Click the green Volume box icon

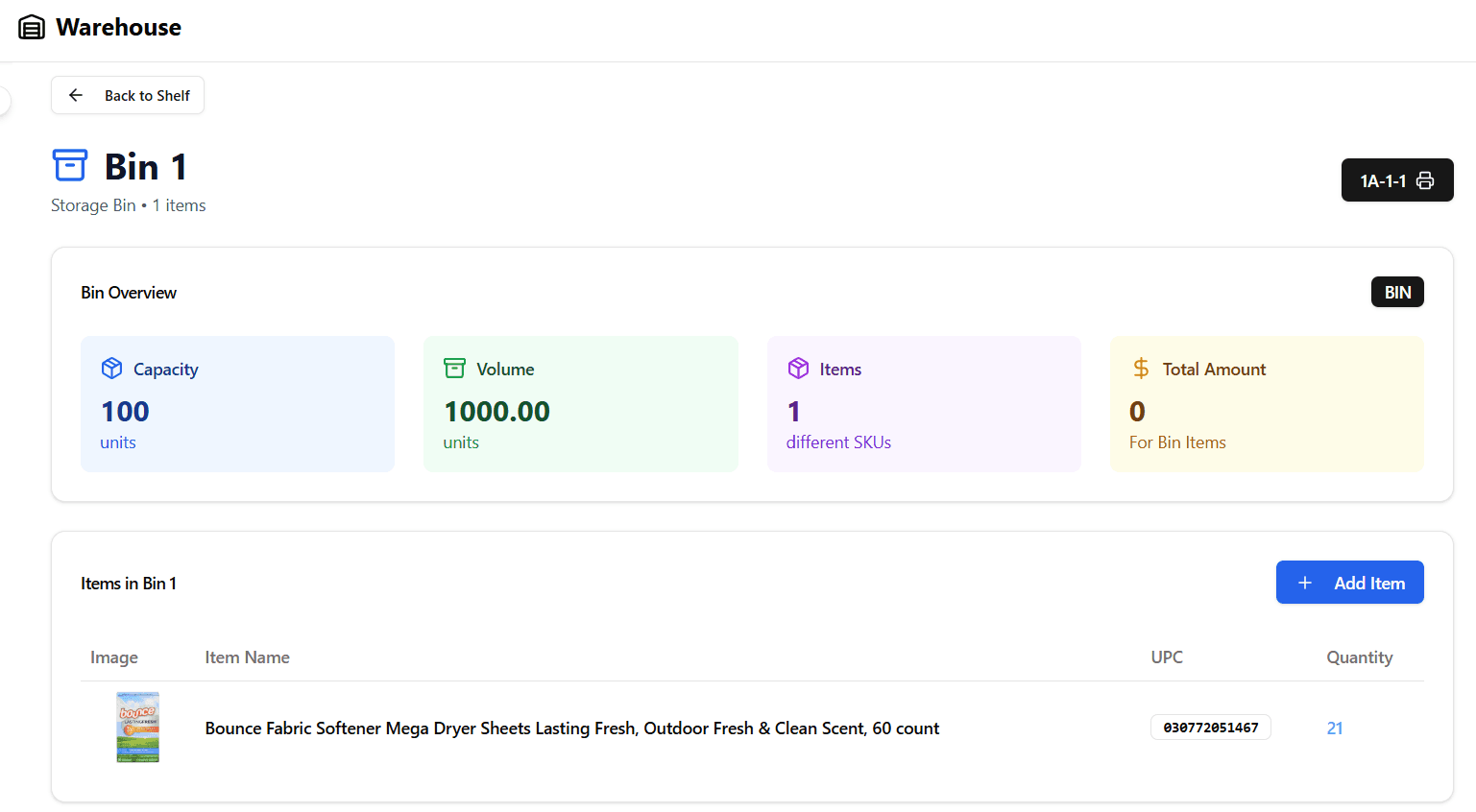pos(454,369)
